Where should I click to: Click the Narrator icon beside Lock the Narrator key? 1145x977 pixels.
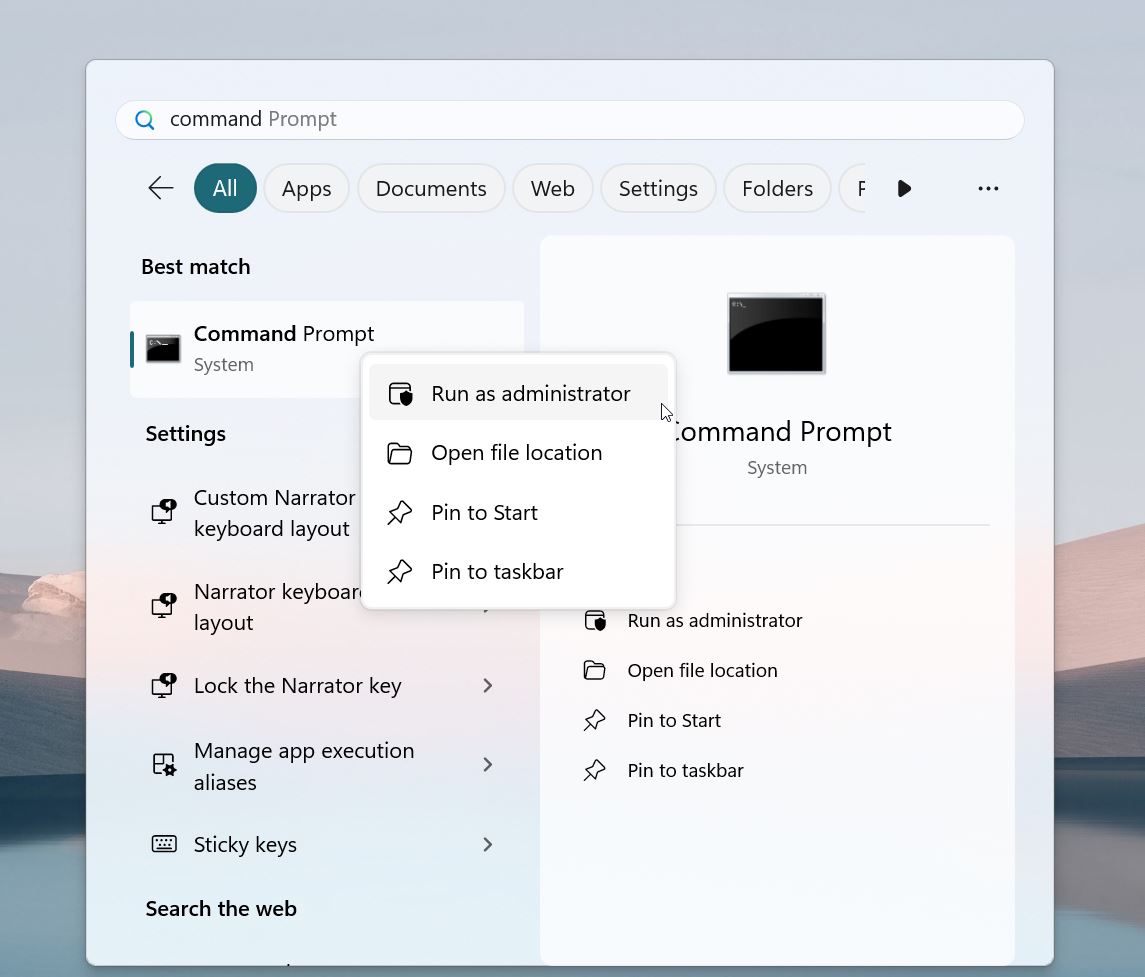tap(164, 686)
